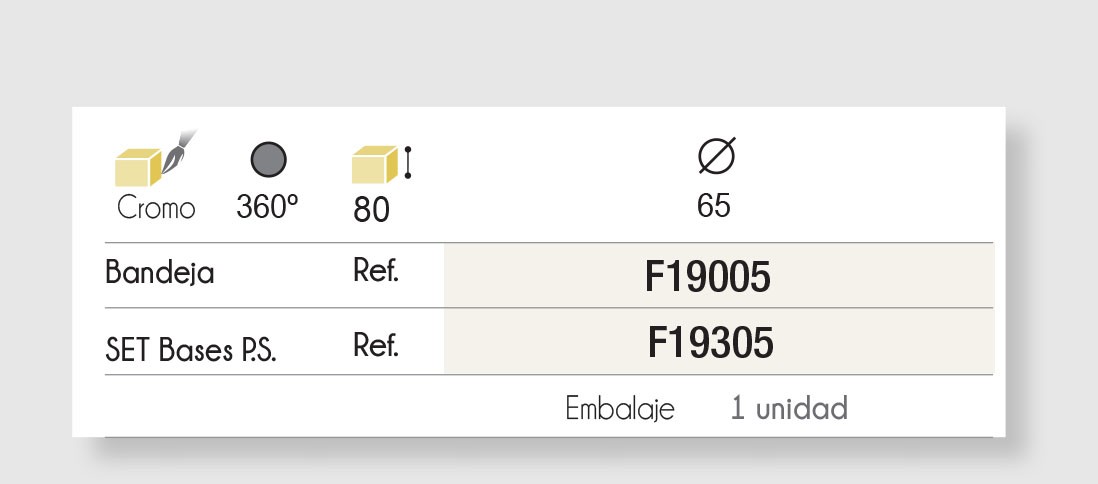1098x484 pixels.
Task: Click the height cube icon above 80
Action: (374, 165)
